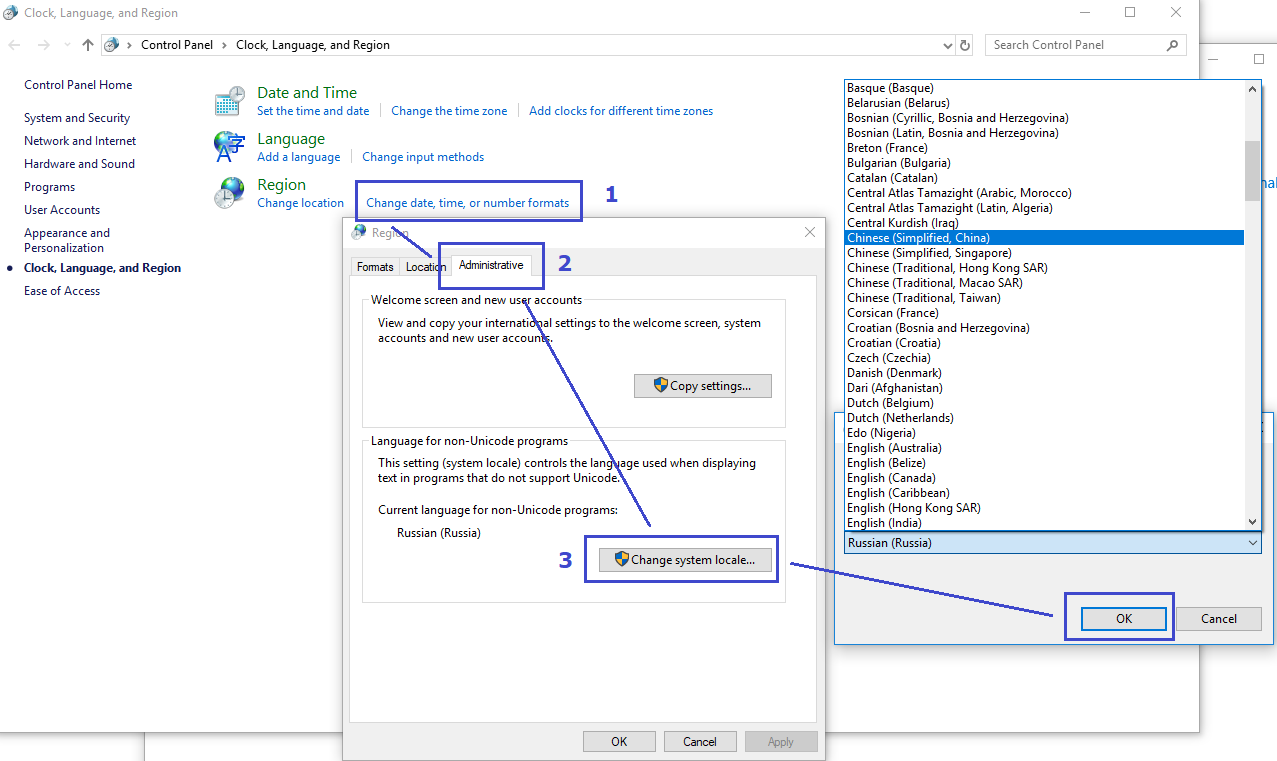Click the Region globe icon
The height and width of the screenshot is (761, 1277).
pos(229,193)
